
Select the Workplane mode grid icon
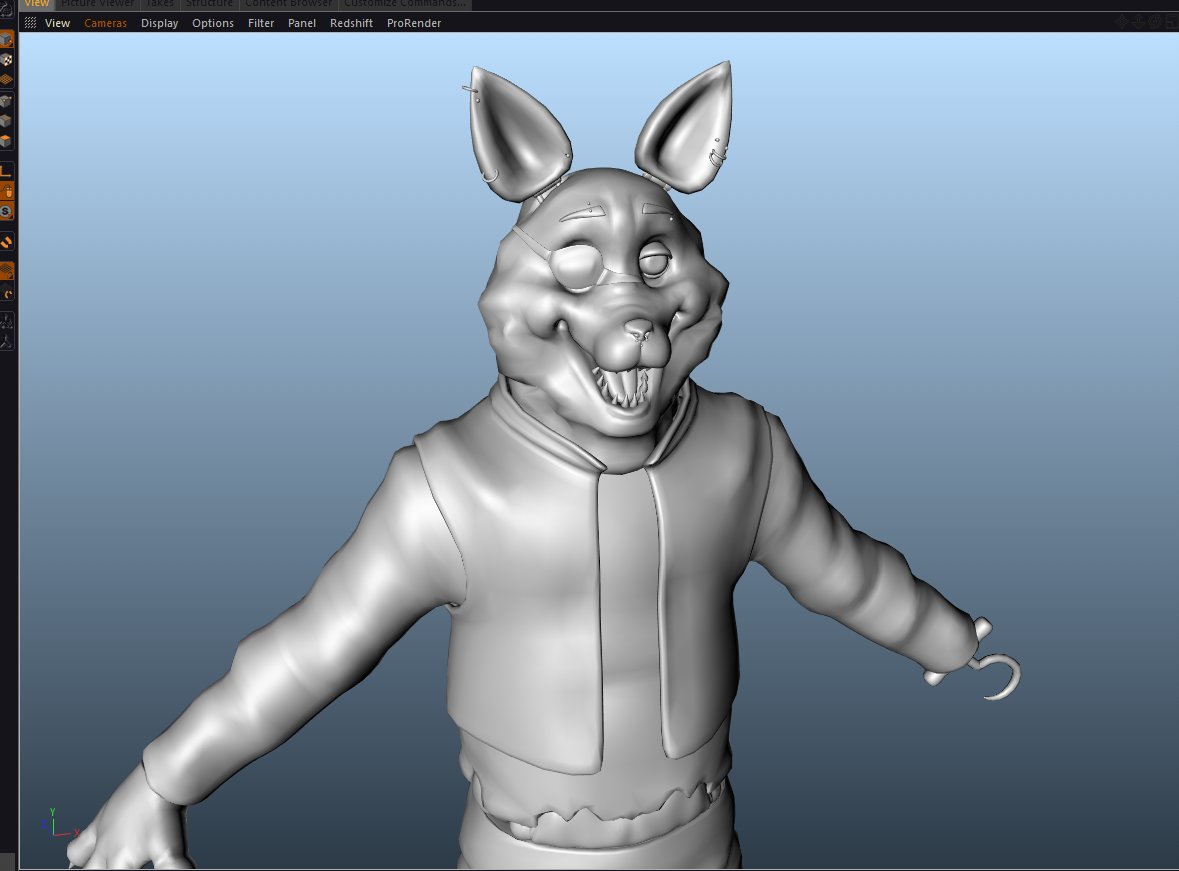6,79
